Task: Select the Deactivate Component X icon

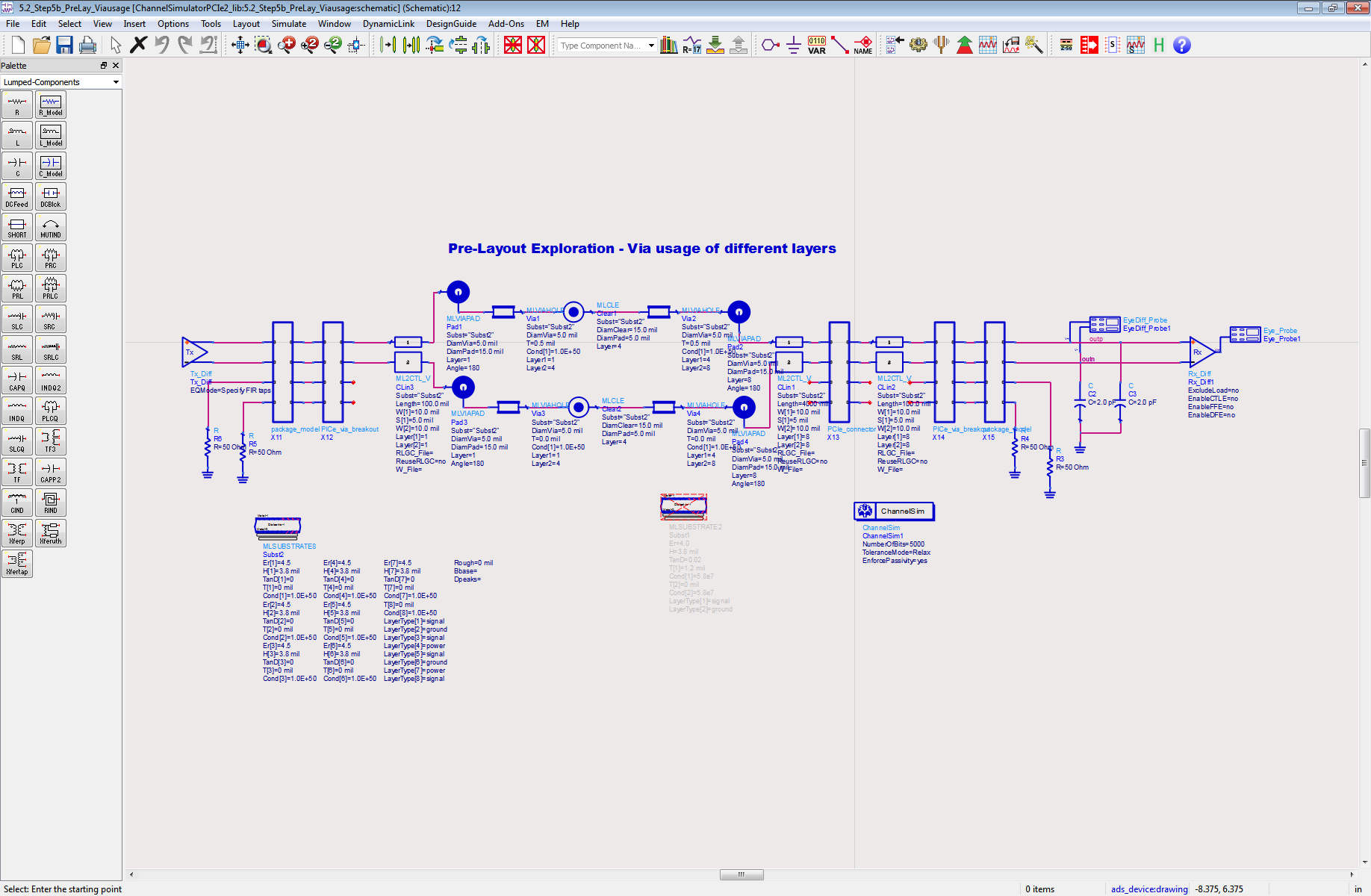Action: tap(512, 45)
